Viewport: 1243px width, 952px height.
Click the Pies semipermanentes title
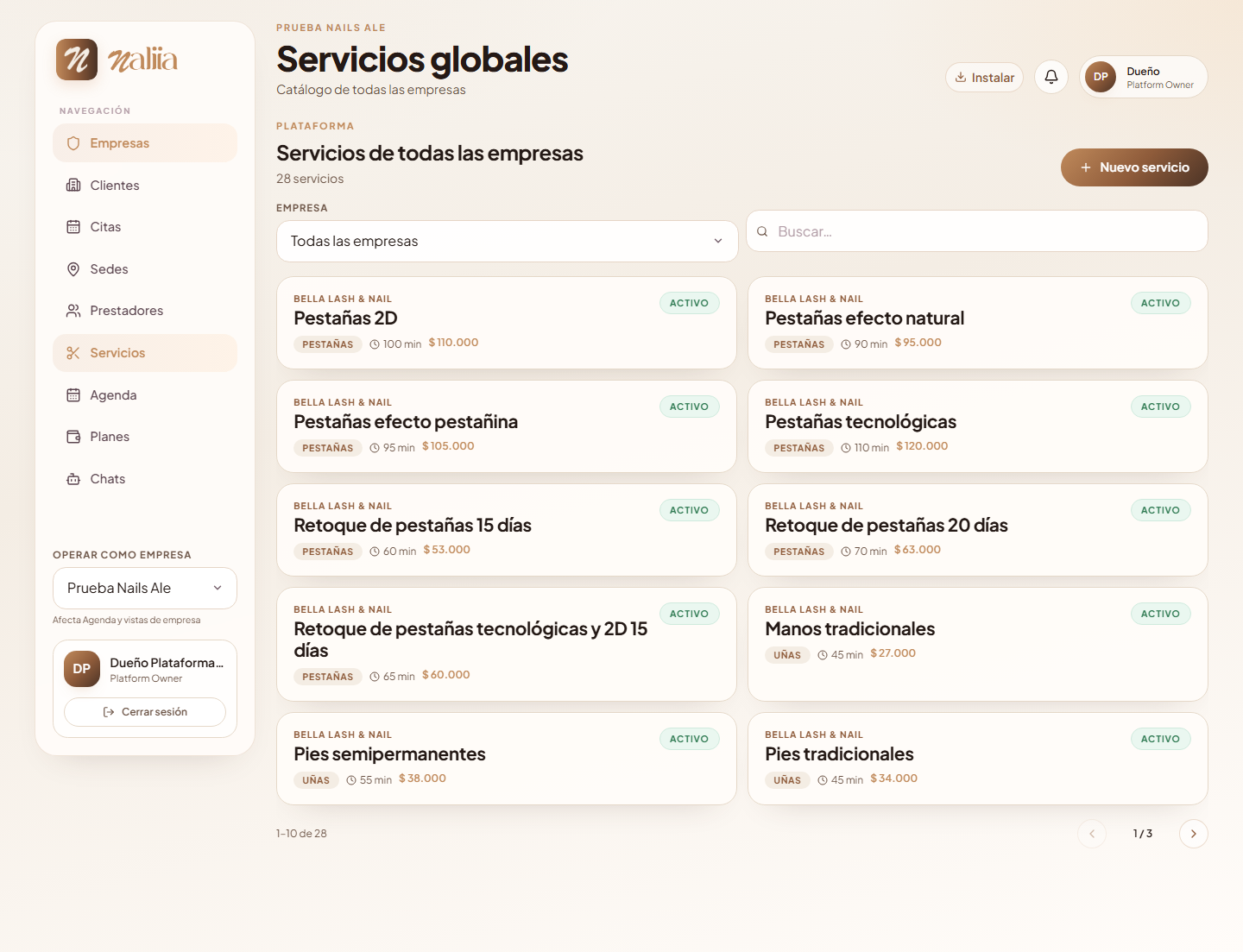pyautogui.click(x=389, y=754)
